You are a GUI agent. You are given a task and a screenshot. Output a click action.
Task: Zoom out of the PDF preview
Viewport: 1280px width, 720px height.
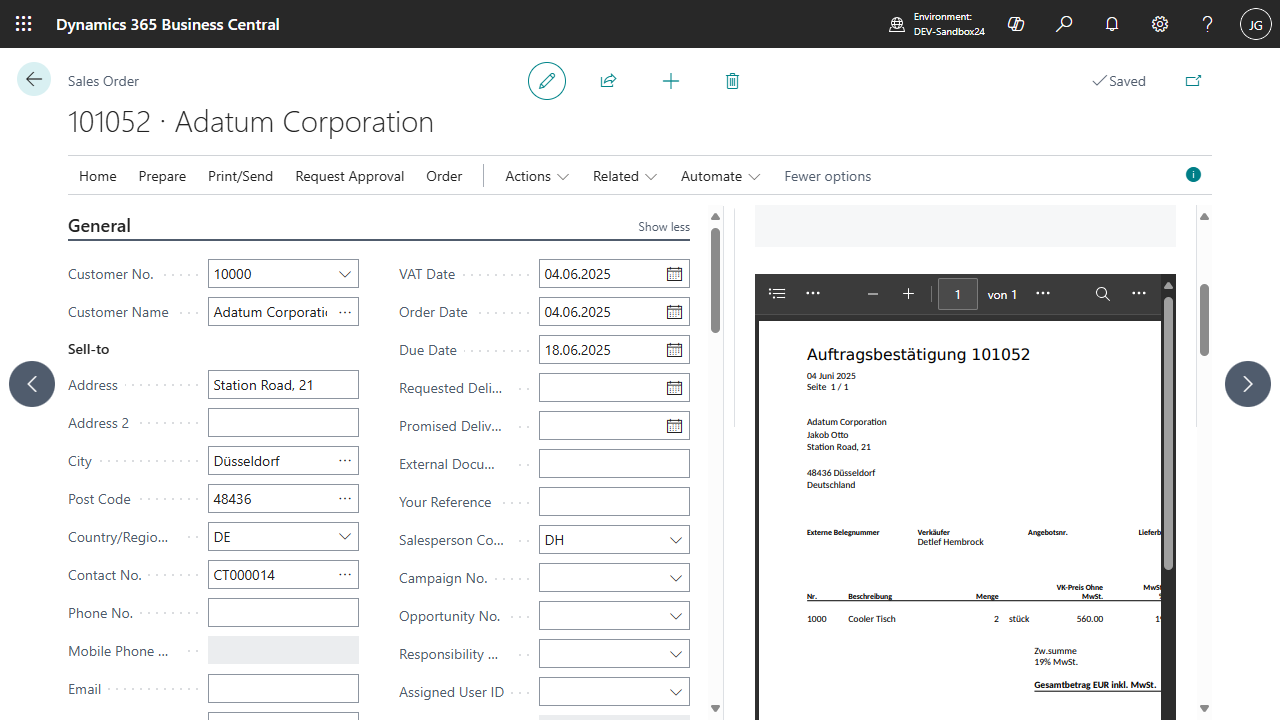coord(872,293)
